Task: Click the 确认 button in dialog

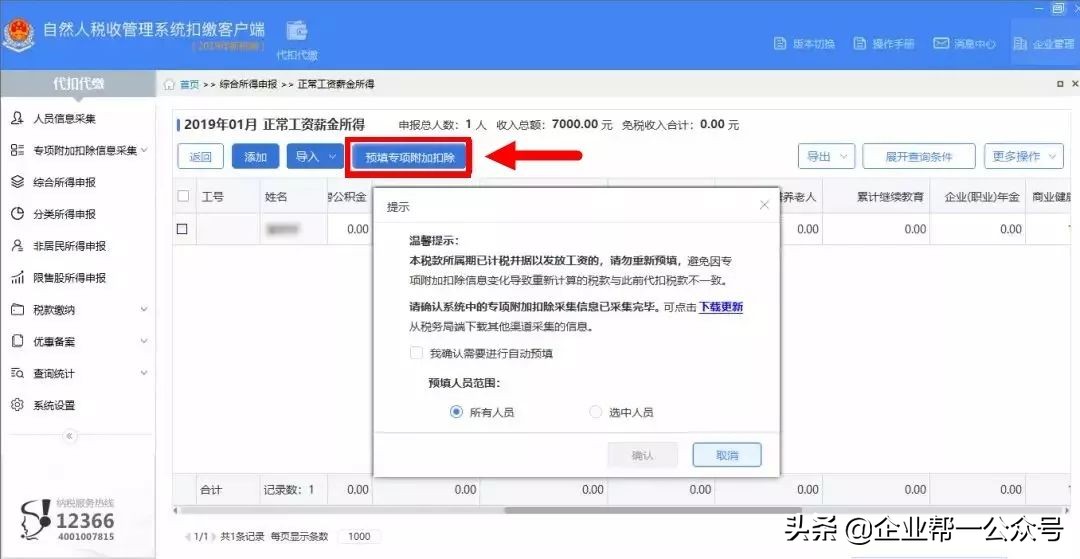Action: 643,455
